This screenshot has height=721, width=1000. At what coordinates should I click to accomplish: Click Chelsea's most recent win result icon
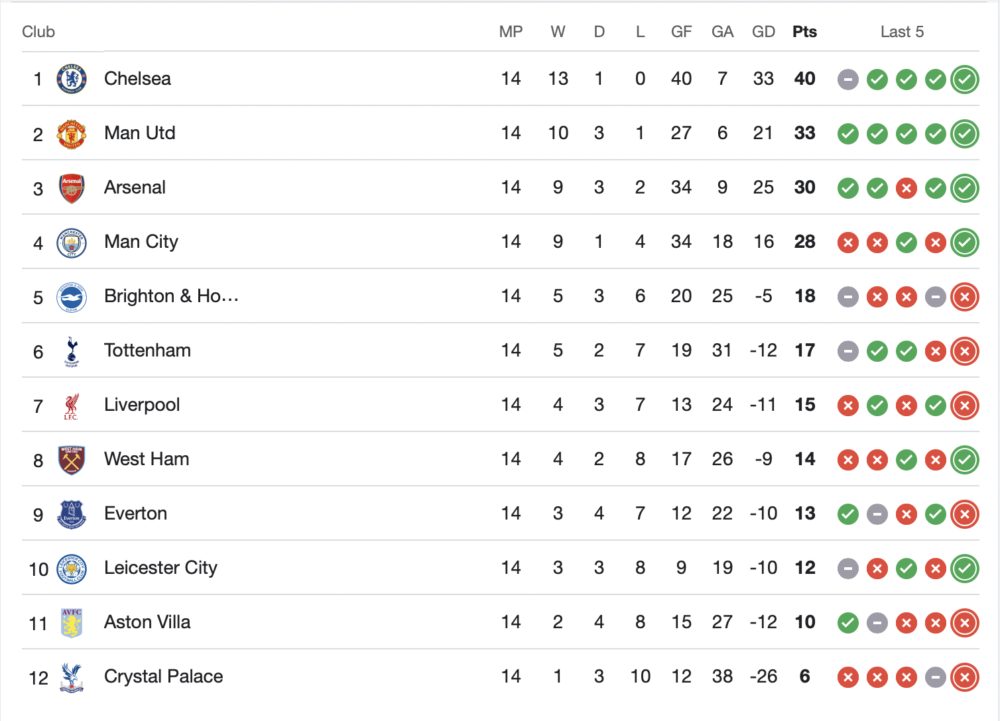point(965,79)
